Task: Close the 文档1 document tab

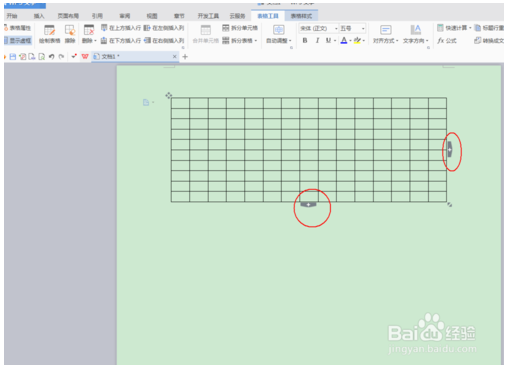Action: pos(174,57)
